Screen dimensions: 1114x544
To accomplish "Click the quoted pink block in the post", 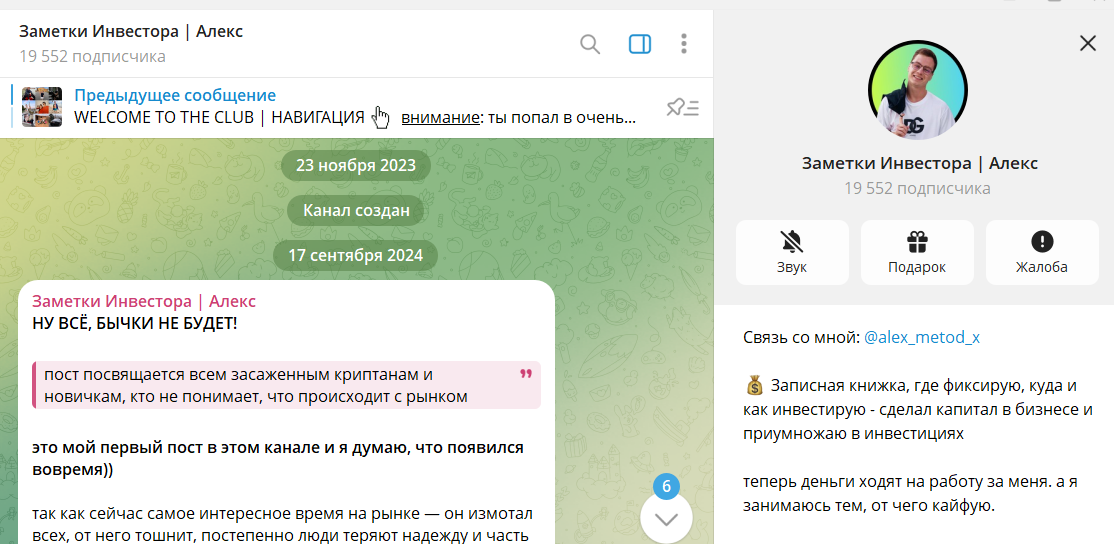I will tap(286, 385).
